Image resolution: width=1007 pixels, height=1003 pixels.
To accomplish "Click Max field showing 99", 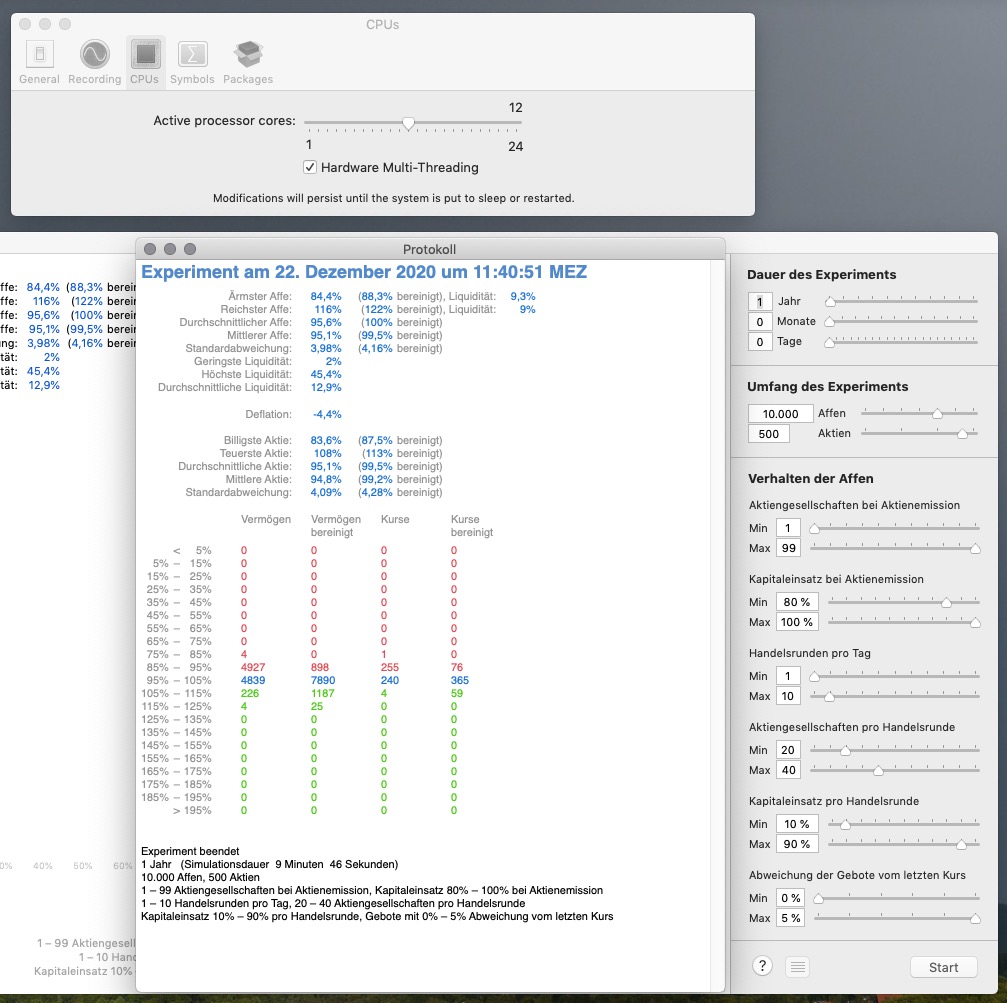I will click(788, 548).
